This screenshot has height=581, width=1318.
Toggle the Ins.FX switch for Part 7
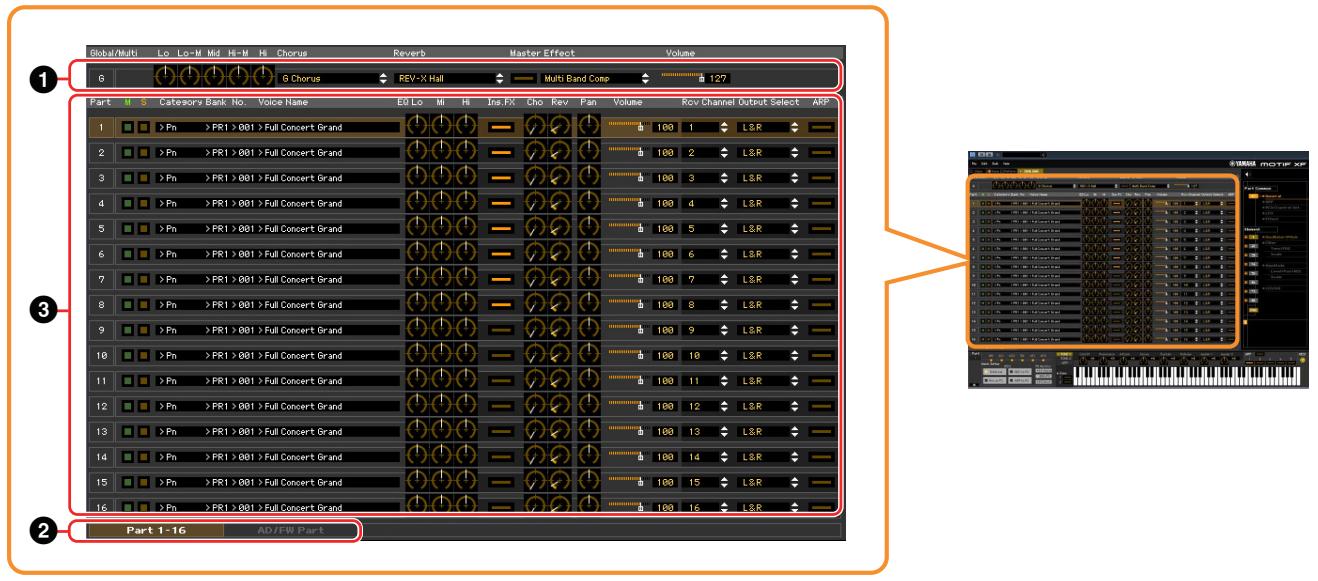(x=499, y=280)
